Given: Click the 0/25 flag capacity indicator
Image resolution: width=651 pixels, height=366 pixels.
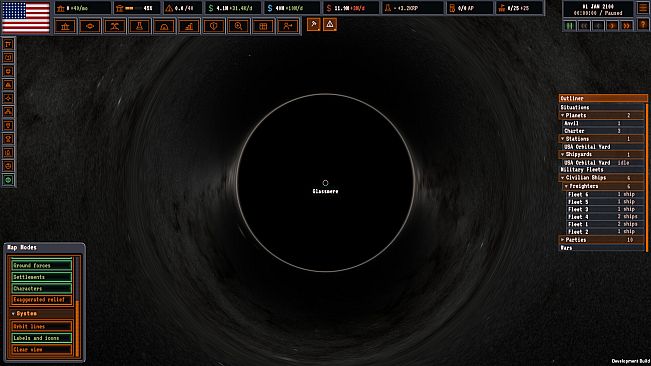Looking at the screenshot, I should point(519,8).
